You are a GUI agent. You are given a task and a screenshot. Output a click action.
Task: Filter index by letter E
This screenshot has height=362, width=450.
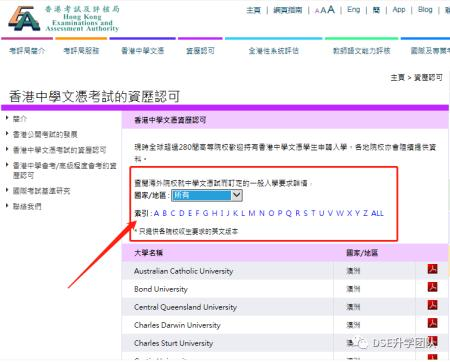[x=190, y=213]
